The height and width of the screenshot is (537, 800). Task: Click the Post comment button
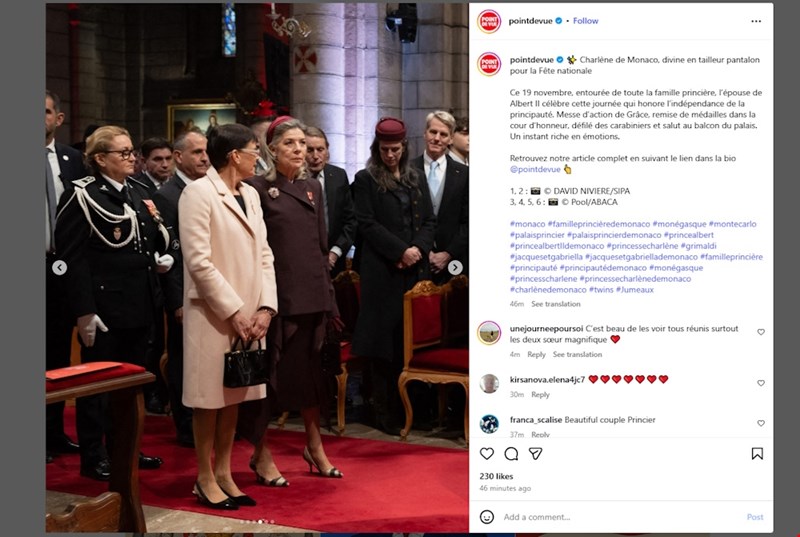[x=755, y=517]
